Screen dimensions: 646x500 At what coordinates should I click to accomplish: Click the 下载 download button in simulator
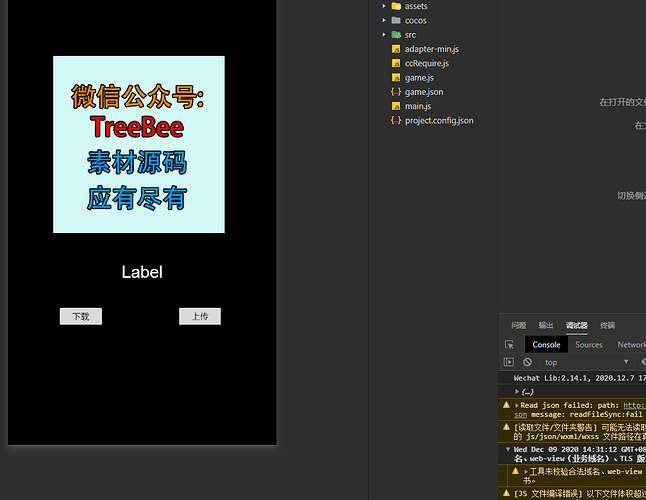point(81,316)
